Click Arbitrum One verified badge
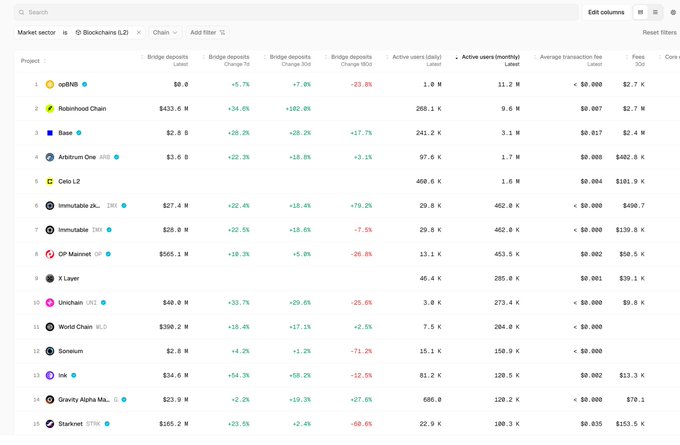The image size is (680, 445). click(x=117, y=157)
